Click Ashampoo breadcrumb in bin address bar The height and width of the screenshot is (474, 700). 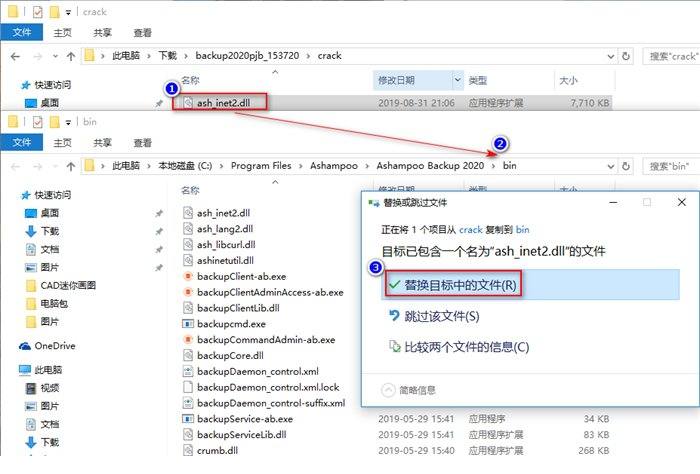[x=334, y=166]
